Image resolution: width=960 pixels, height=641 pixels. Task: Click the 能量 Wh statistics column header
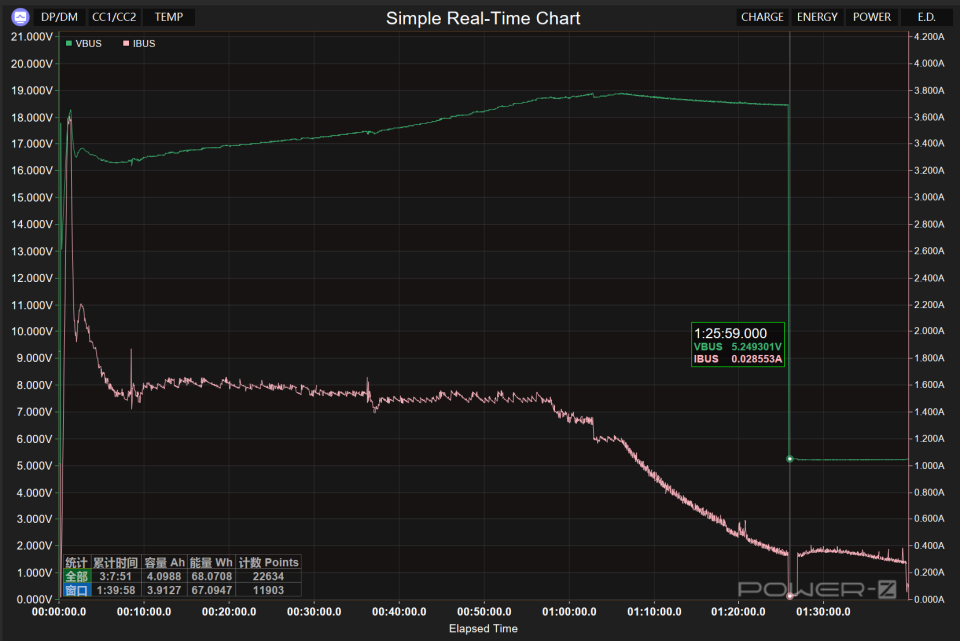tap(211, 563)
